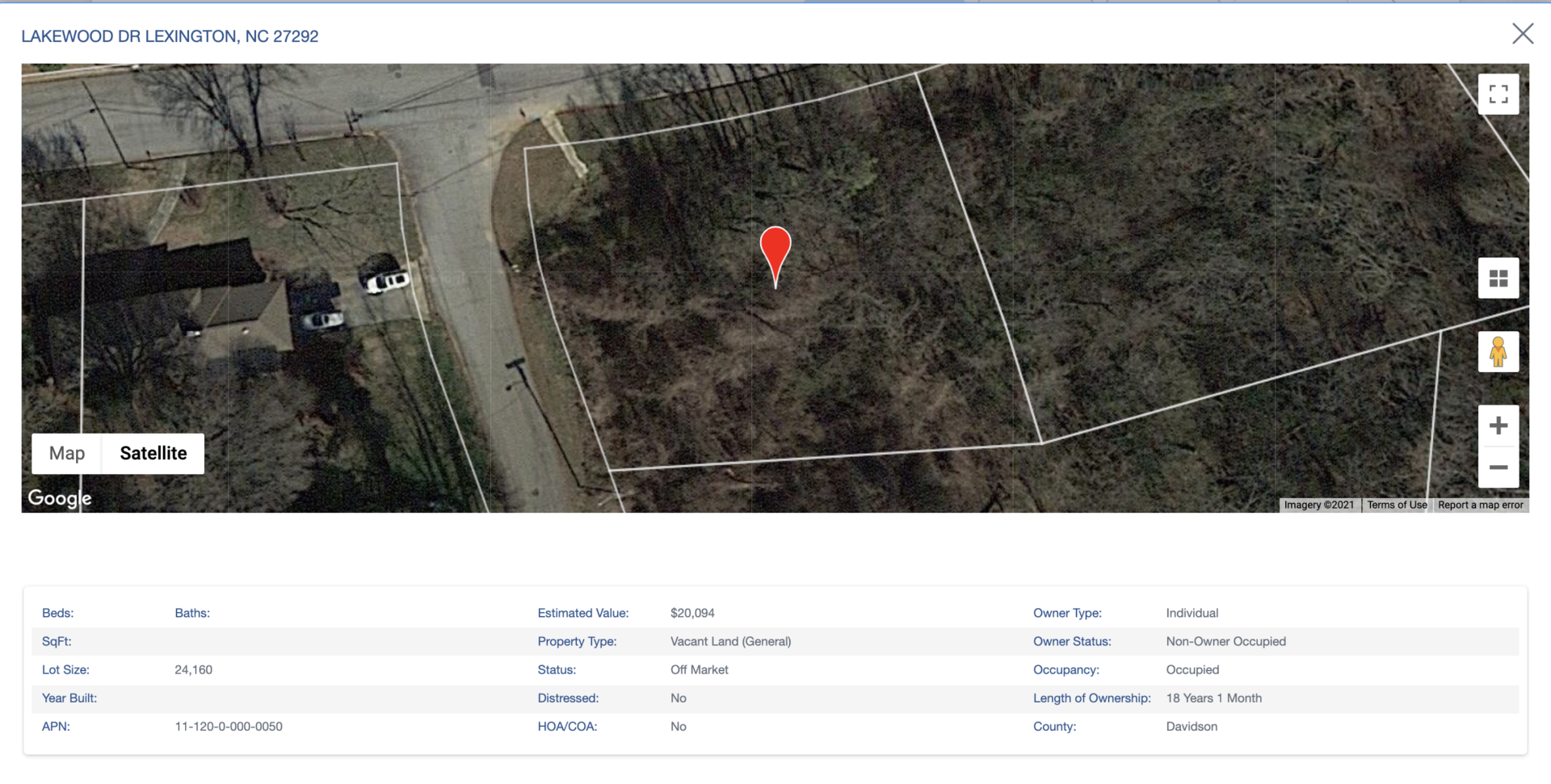Viewport: 1551px width, 784px height.
Task: Select the Lakewood Dr Lexington address heading
Action: click(x=170, y=36)
